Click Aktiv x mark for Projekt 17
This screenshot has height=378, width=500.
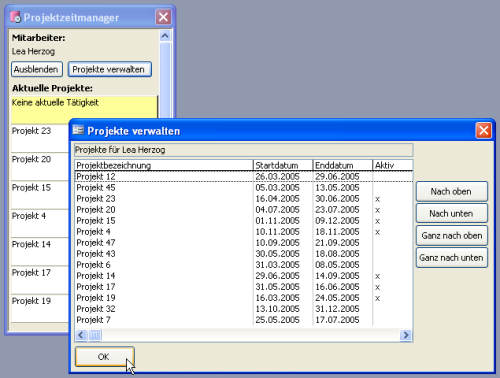point(377,287)
